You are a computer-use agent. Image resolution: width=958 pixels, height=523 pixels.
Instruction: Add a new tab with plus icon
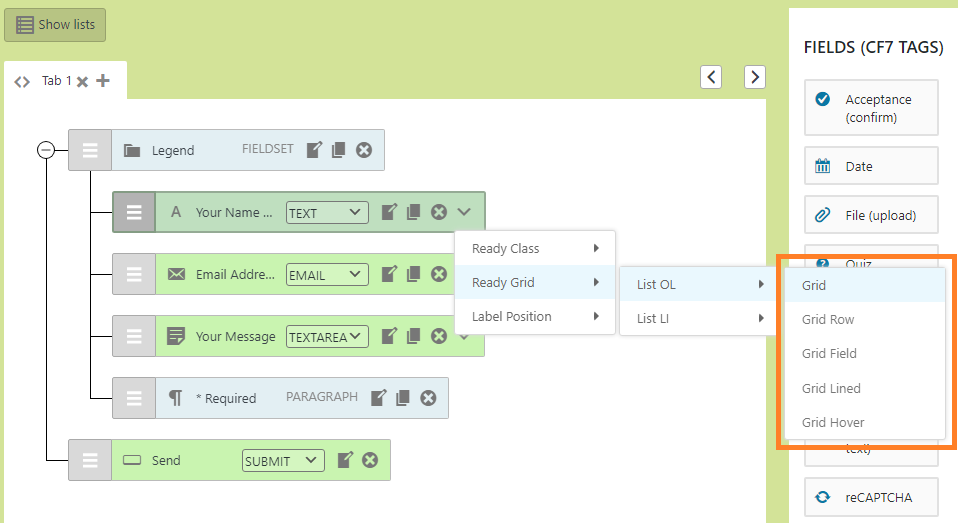[x=103, y=81]
